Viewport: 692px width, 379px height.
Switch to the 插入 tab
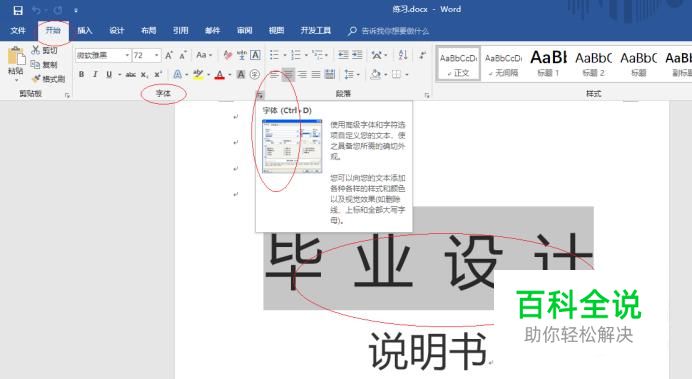[x=85, y=30]
